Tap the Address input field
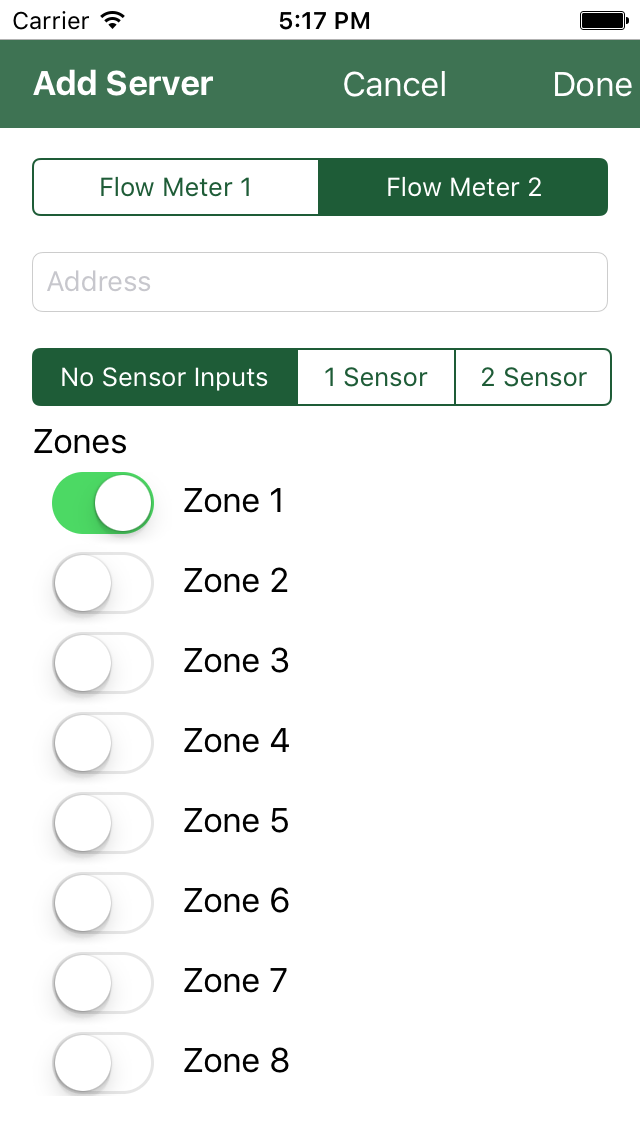The height and width of the screenshot is (1136, 640). click(x=320, y=282)
